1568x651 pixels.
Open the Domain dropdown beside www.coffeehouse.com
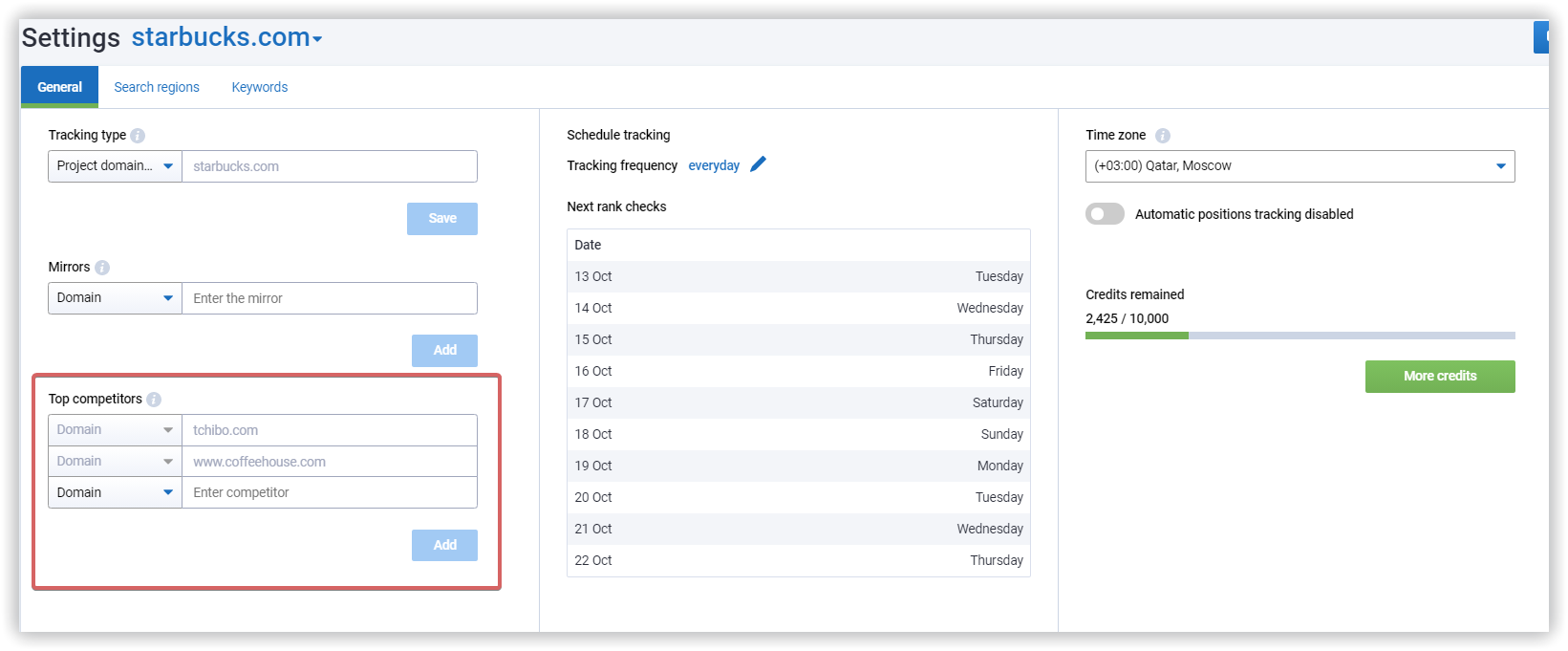tap(115, 462)
